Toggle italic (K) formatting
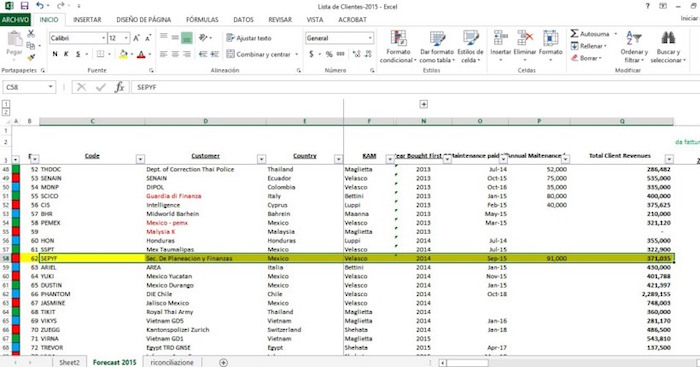The width and height of the screenshot is (700, 367). pos(66,54)
